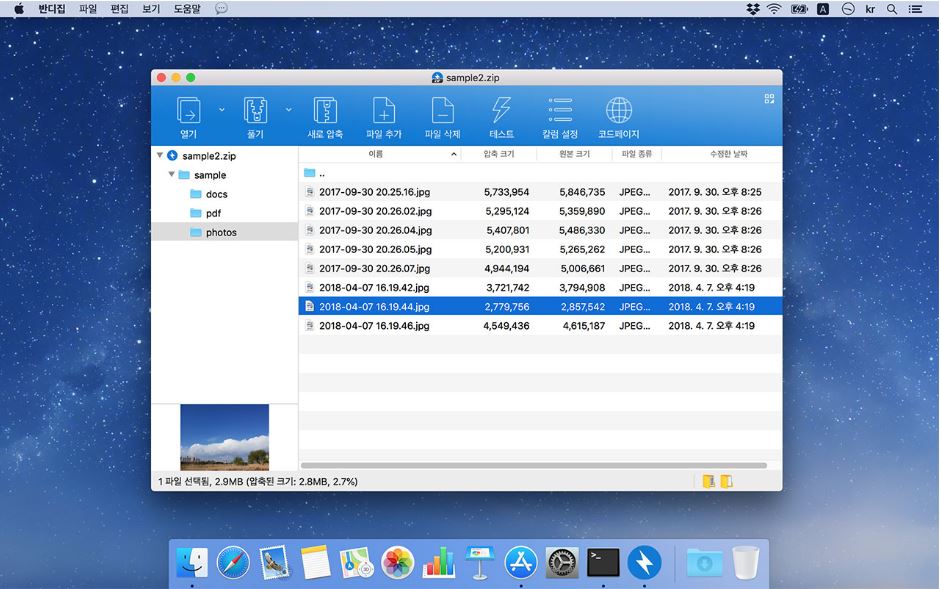Open the Apple menu
Viewport: 941px width, 589px height.
pyautogui.click(x=19, y=8)
